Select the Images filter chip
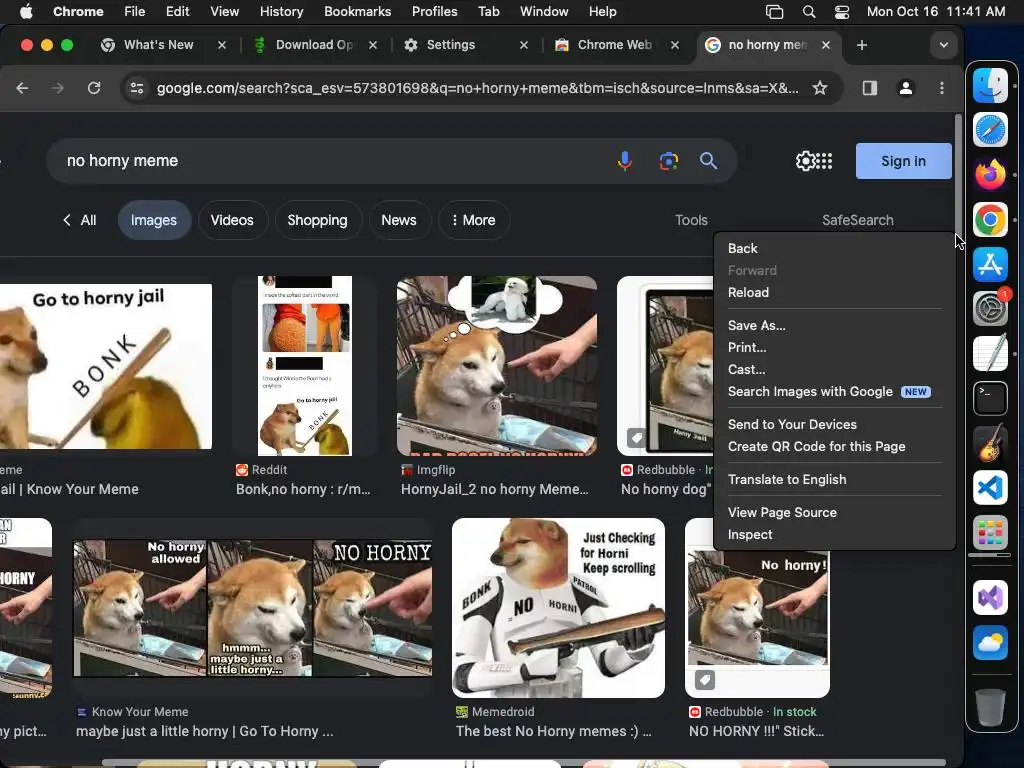The image size is (1024, 768). (153, 220)
